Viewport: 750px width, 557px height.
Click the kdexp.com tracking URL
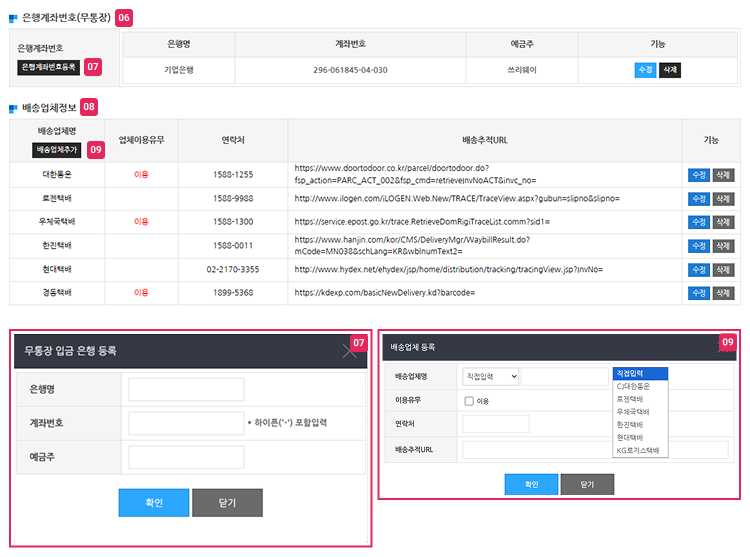385,293
